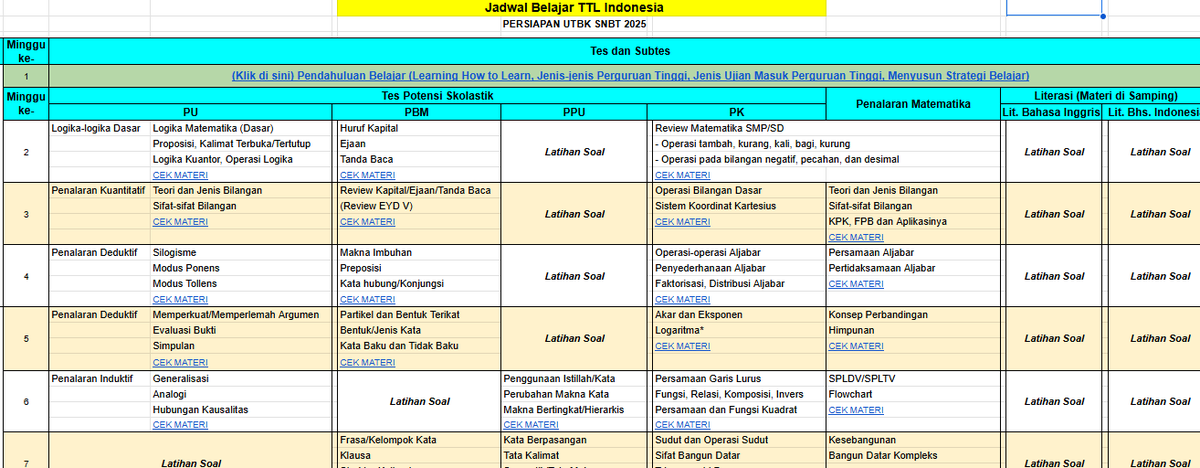The image size is (1200, 468).
Task: Select the Logika Matematika (Dasar) cell
Action: point(243,128)
